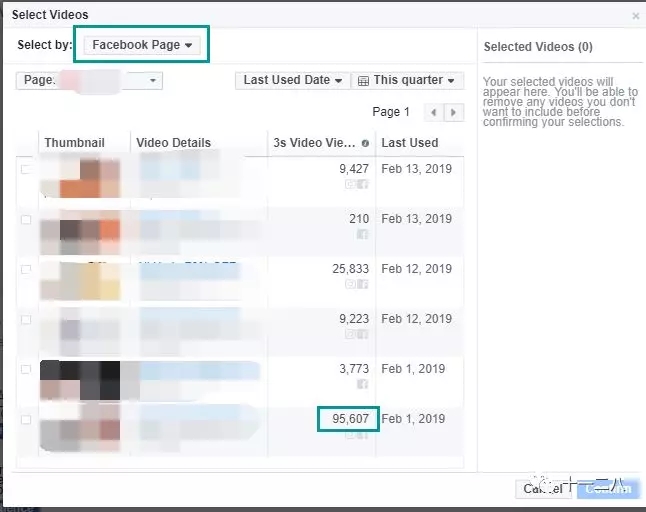Click Instagram placement icon under 9,427 views
Viewport: 646px width, 512px height.
350,184
